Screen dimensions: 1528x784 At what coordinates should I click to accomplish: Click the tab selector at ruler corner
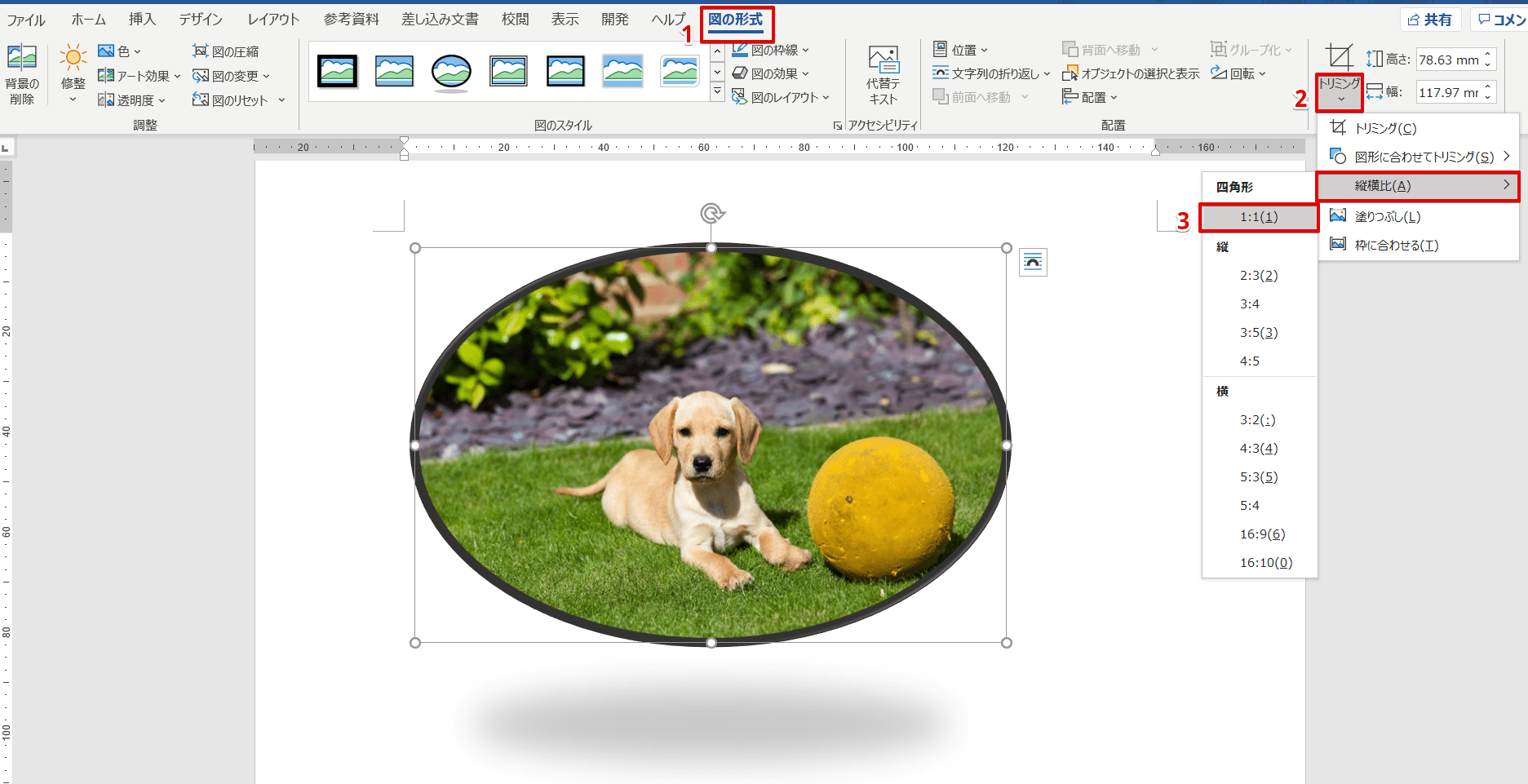(6, 148)
